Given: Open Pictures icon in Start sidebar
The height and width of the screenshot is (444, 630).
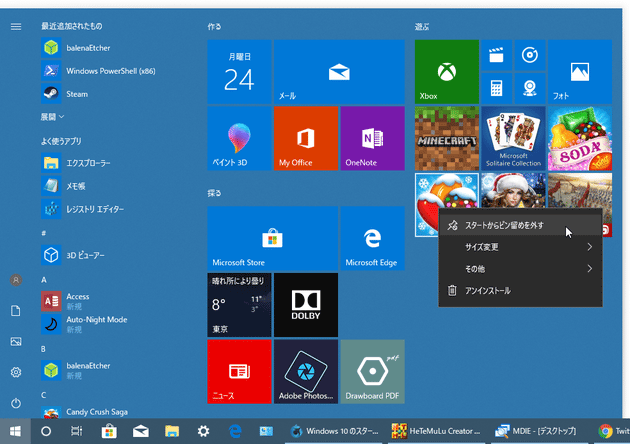Looking at the screenshot, I should 16,342.
